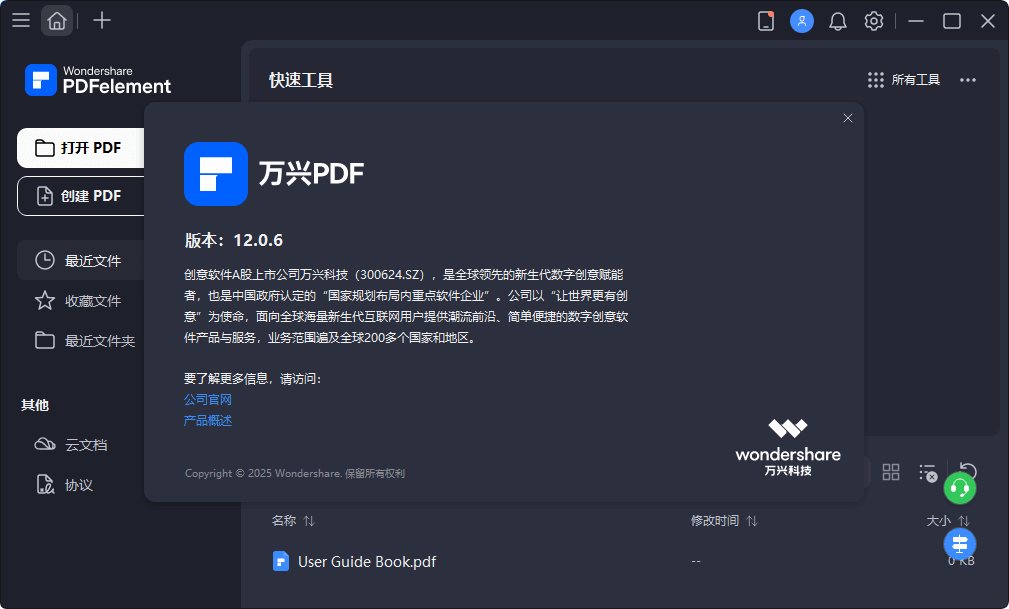This screenshot has width=1009, height=609.
Task: Select the 收藏文件 menu item
Action: pos(92,300)
